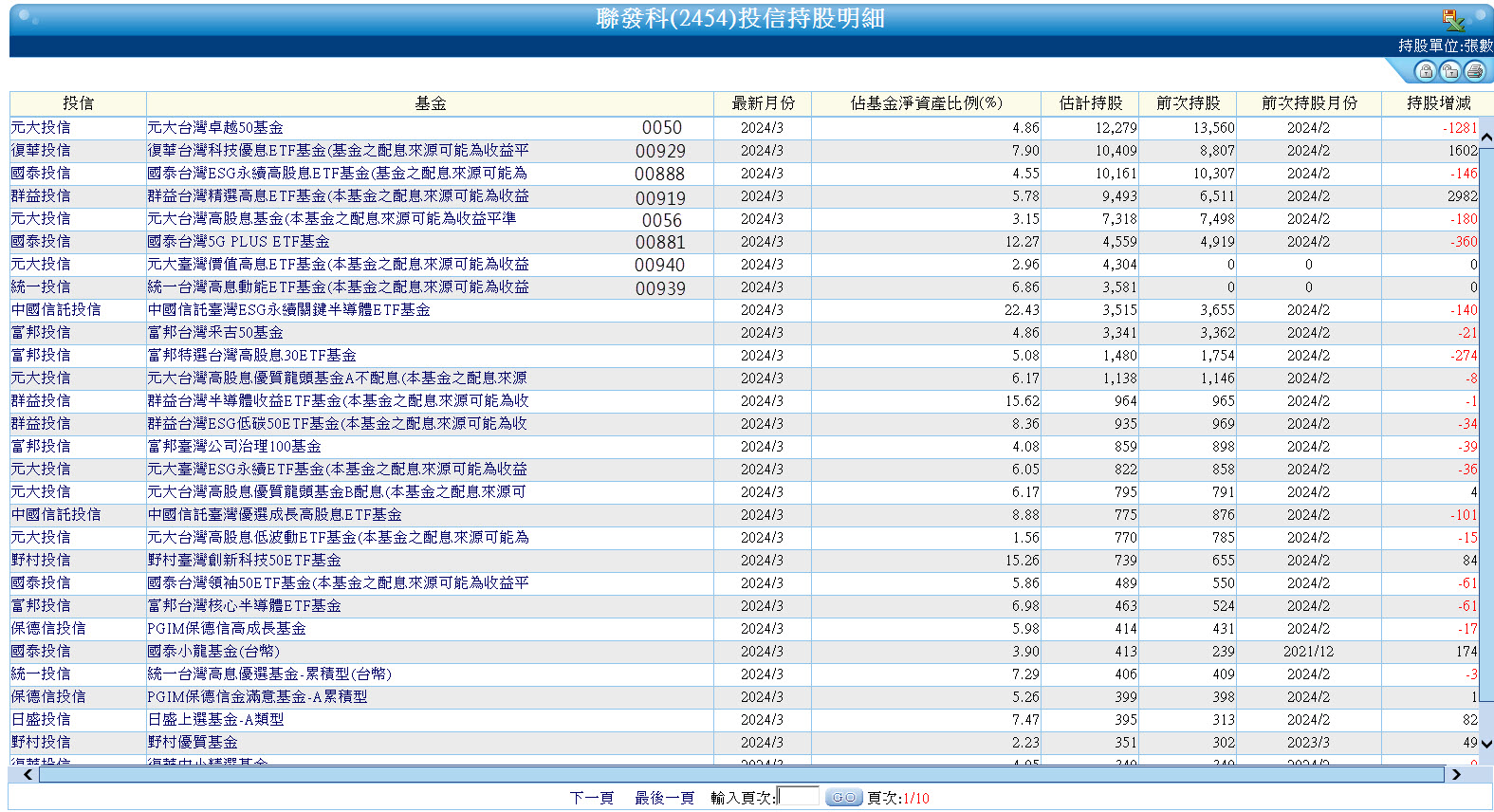This screenshot has width=1494, height=812.
Task: Open 日盛投信 company link
Action: (41, 720)
